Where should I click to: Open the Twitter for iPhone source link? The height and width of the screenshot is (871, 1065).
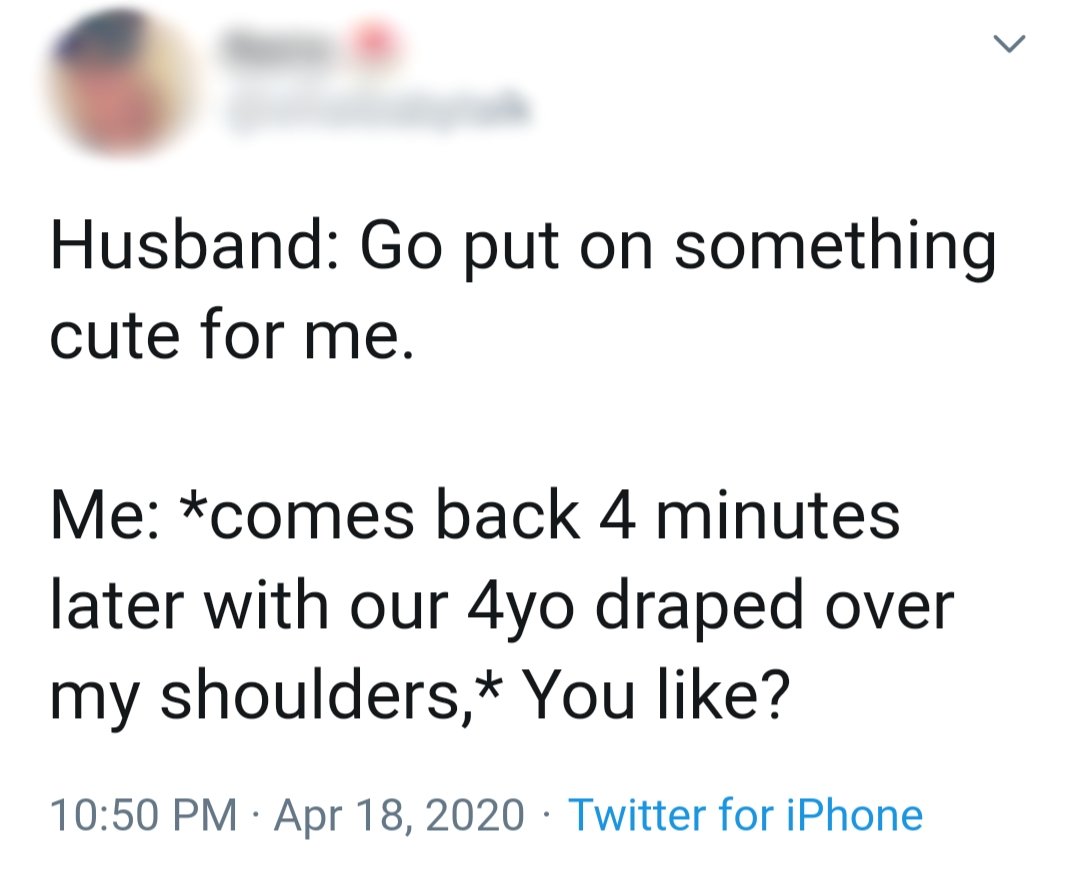point(746,814)
